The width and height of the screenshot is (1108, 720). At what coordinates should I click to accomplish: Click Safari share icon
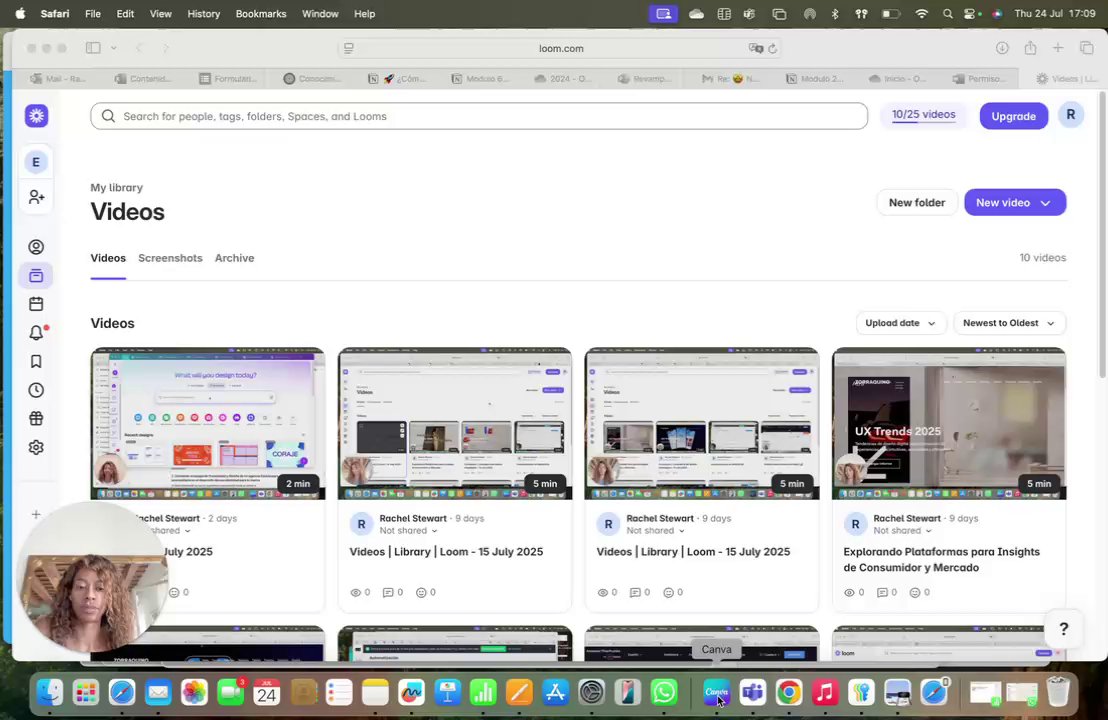tap(1030, 48)
